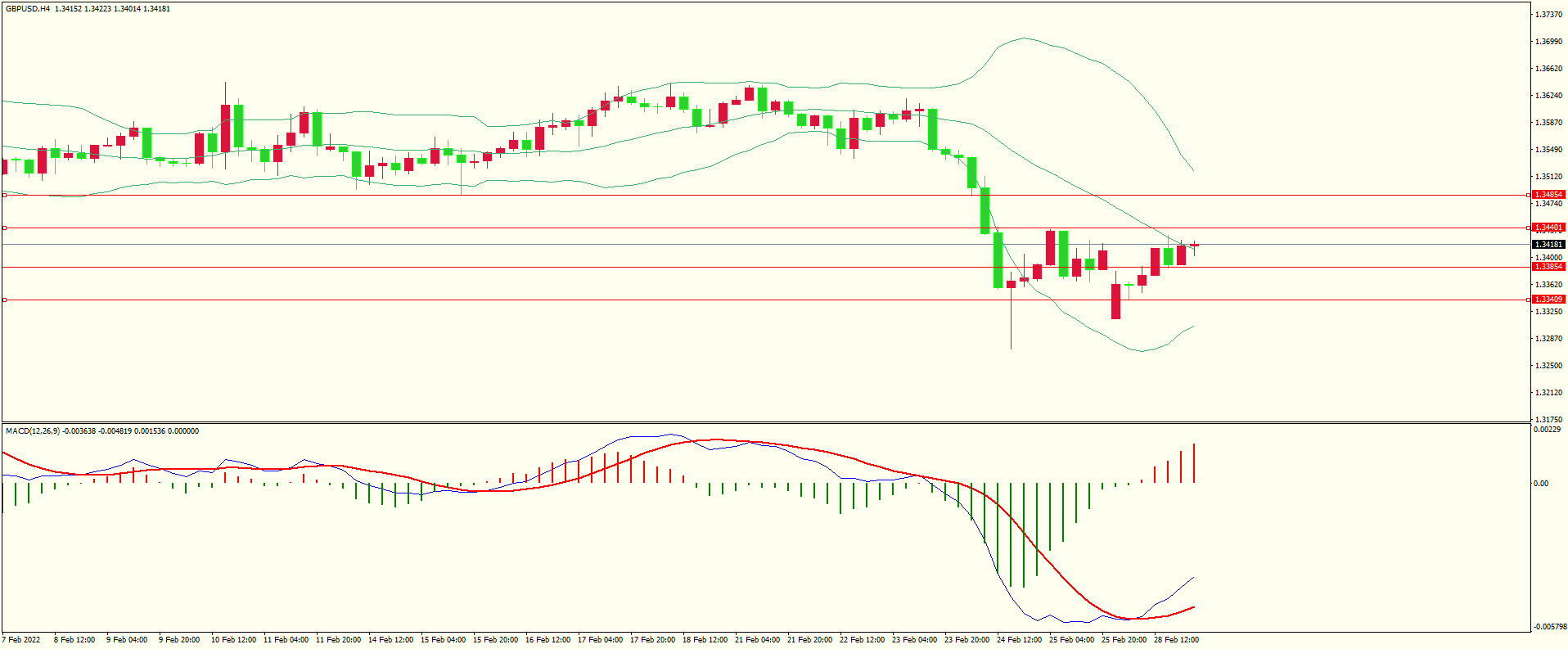This screenshot has height=649, width=1568.
Task: Click the 16 Feb 12:00 time label
Action: click(547, 640)
